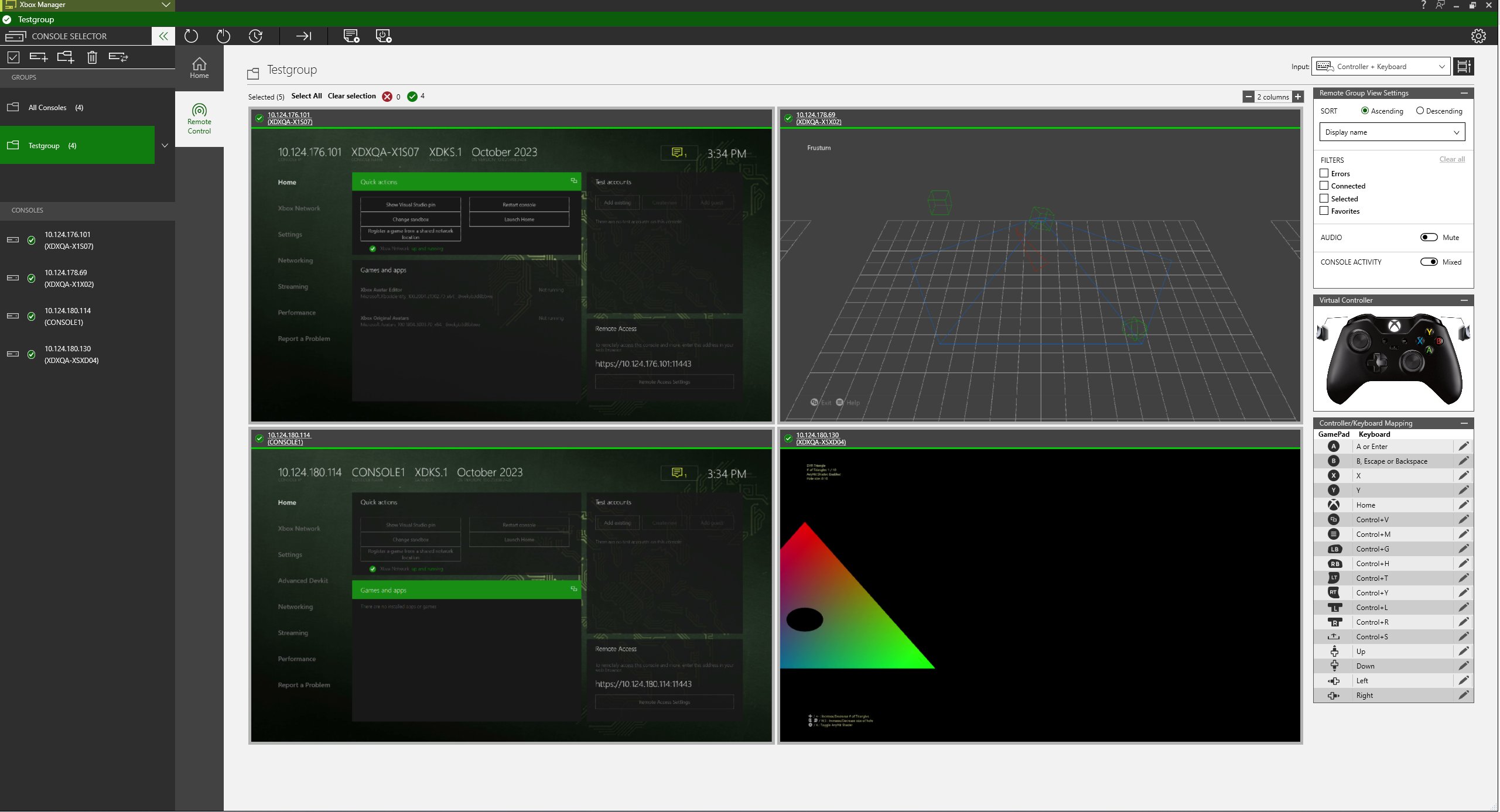Edit the A button keyboard mapping pencil
The height and width of the screenshot is (812, 1500).
[x=1464, y=446]
